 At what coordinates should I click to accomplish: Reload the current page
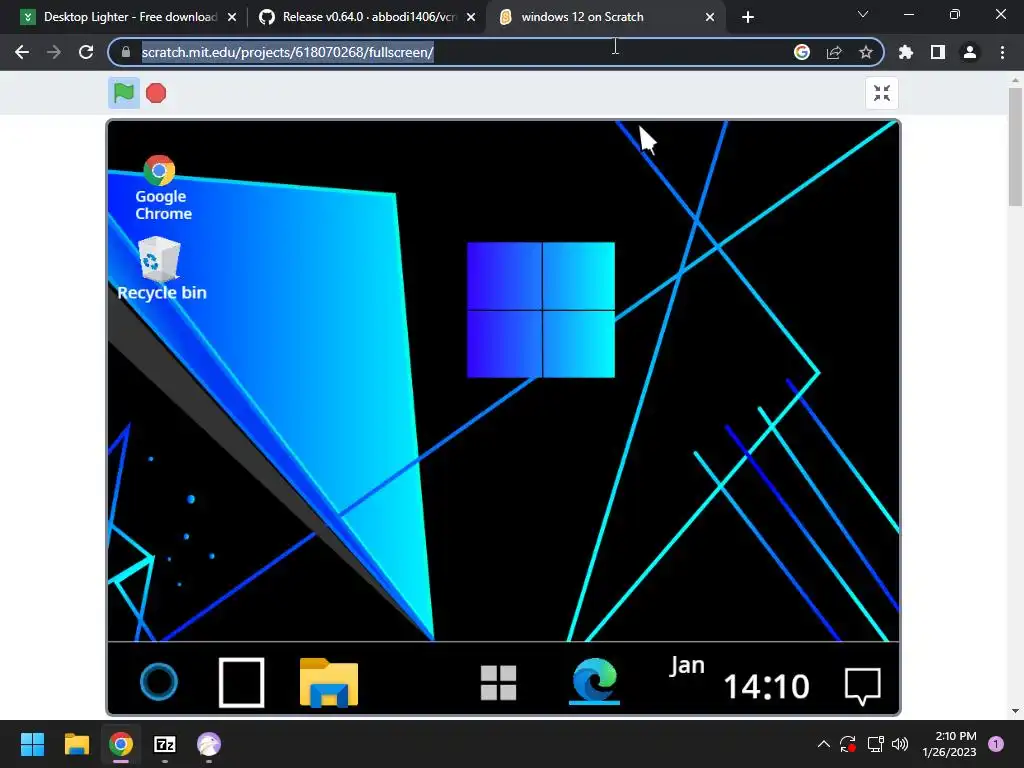click(x=86, y=52)
